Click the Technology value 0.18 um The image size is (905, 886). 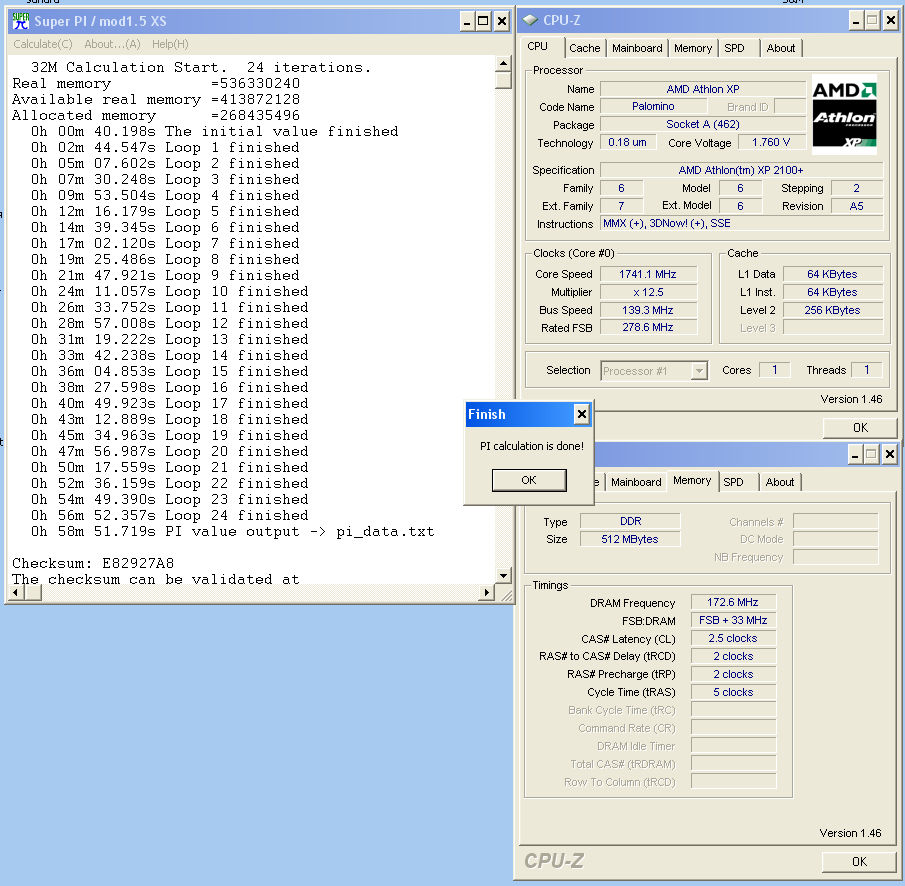pos(627,142)
